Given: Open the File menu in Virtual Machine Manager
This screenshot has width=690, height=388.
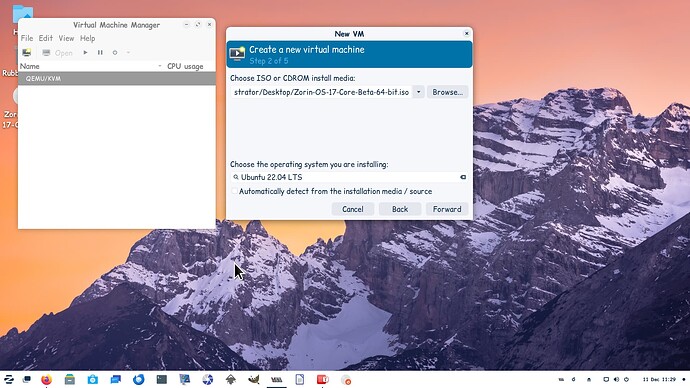Looking at the screenshot, I should (x=27, y=38).
